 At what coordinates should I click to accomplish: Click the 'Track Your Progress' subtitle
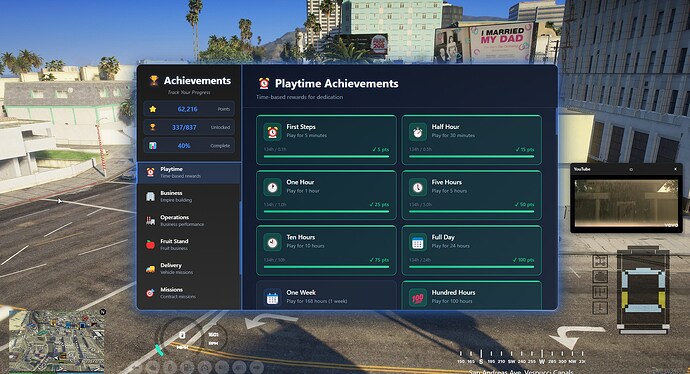pos(189,92)
